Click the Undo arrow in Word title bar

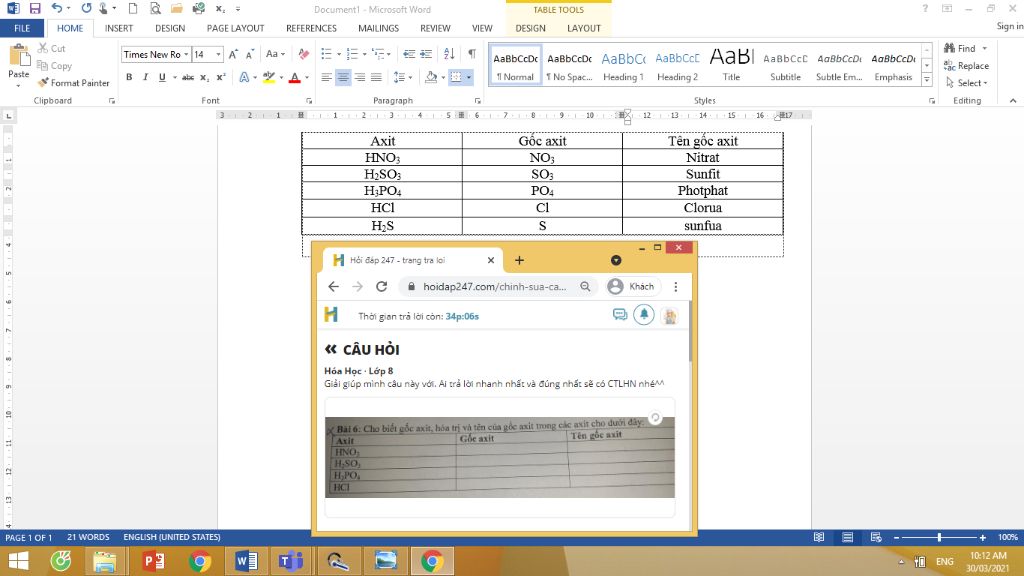(57, 8)
